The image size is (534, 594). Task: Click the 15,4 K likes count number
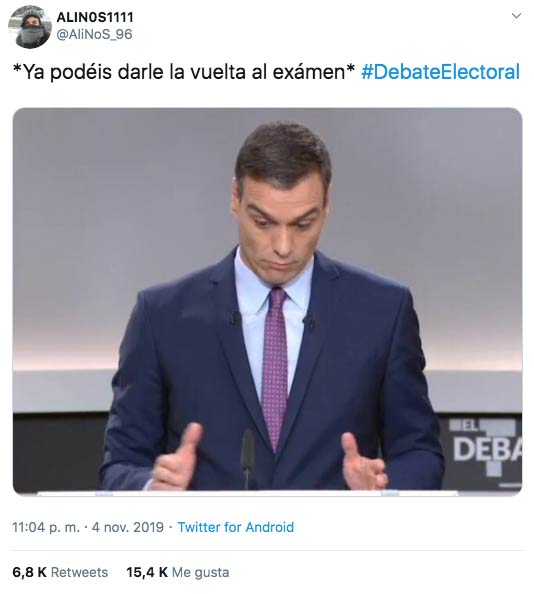(147, 572)
